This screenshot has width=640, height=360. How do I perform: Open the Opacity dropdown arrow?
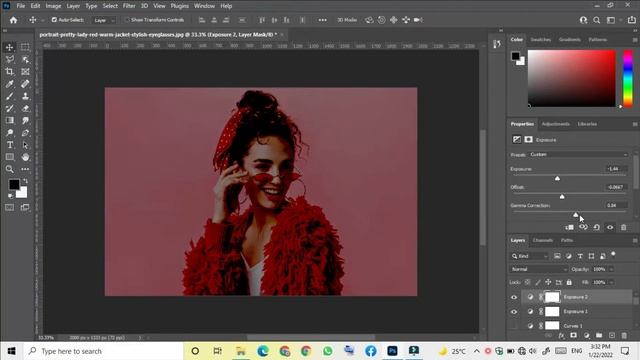pos(611,269)
